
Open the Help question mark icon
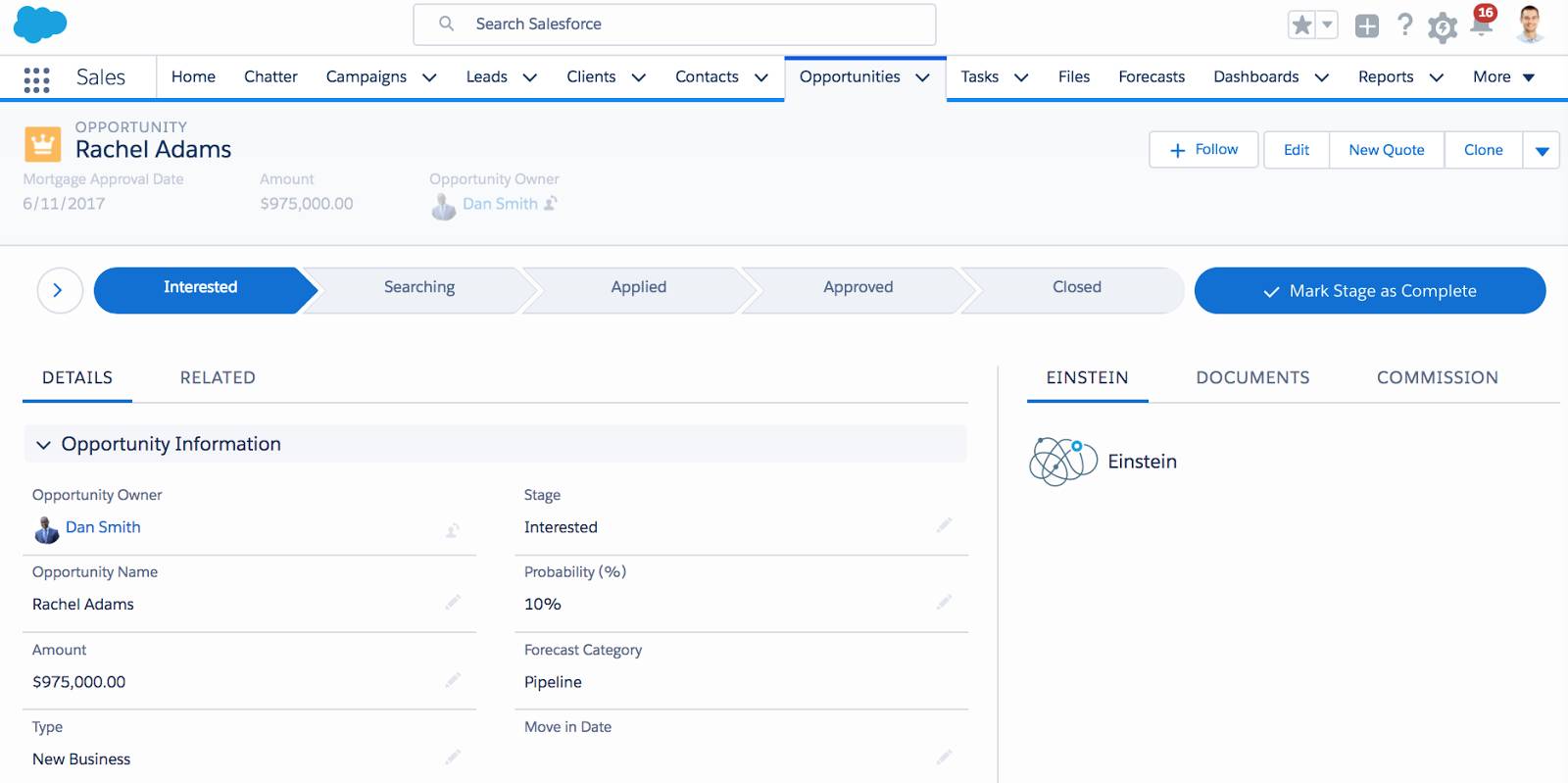(1404, 24)
